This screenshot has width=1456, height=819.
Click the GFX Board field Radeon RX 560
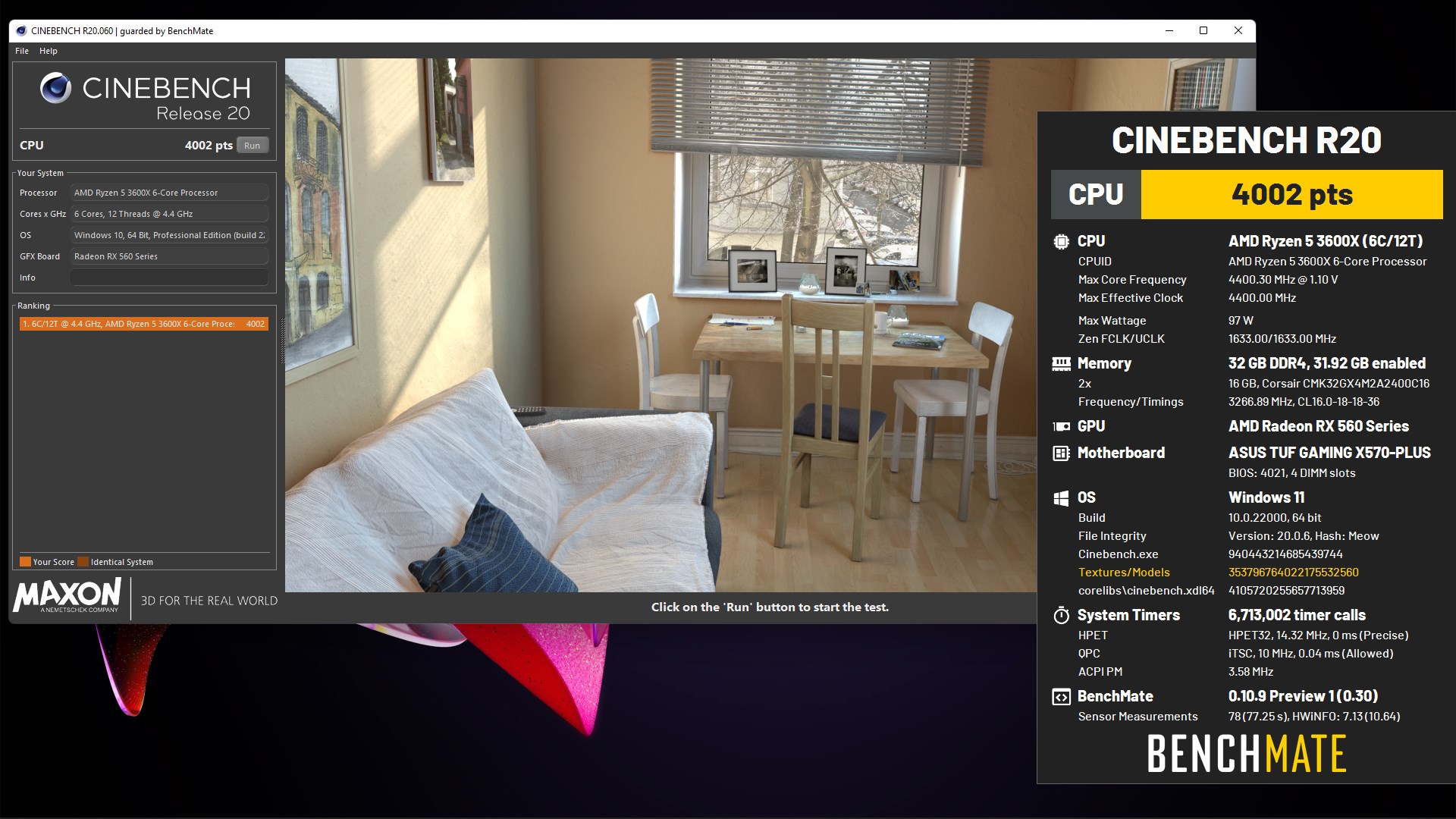tap(169, 256)
